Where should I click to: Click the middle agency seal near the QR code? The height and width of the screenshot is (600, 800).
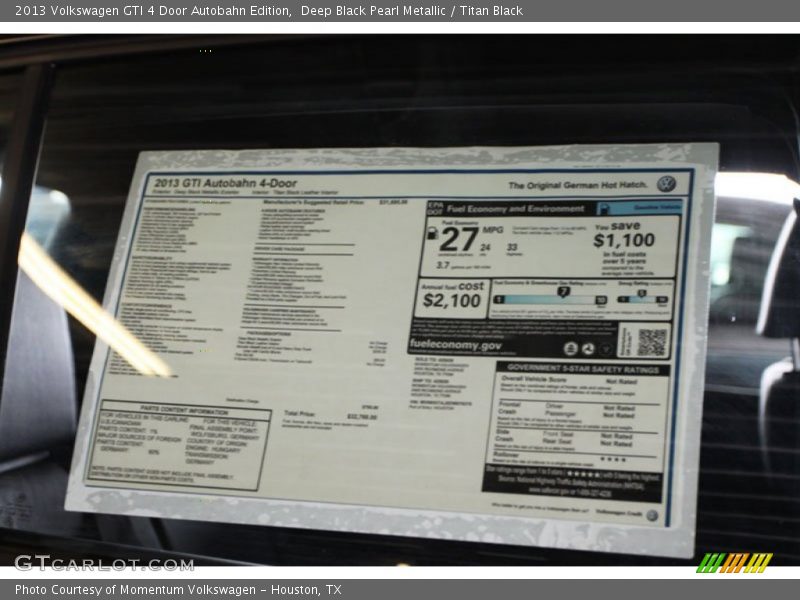click(587, 348)
